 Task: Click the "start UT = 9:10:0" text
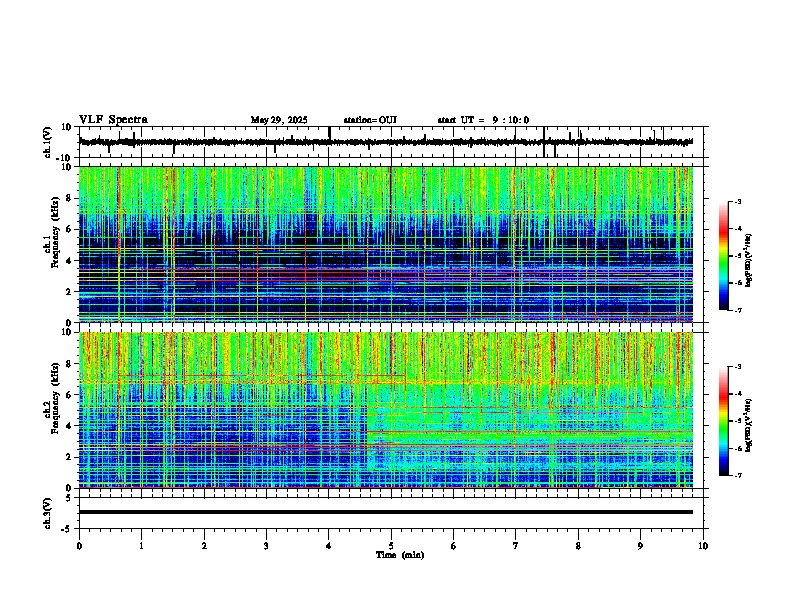pos(483,120)
